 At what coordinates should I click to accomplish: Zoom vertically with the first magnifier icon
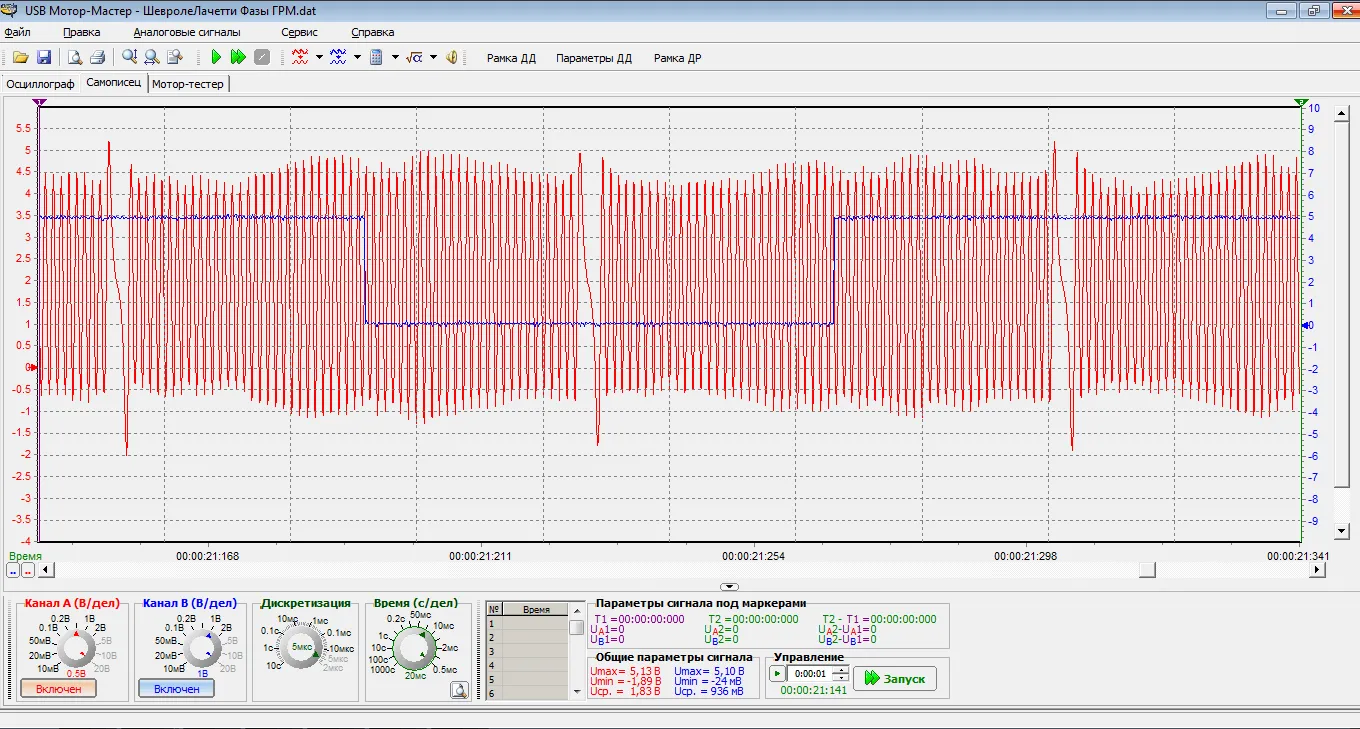tap(130, 57)
